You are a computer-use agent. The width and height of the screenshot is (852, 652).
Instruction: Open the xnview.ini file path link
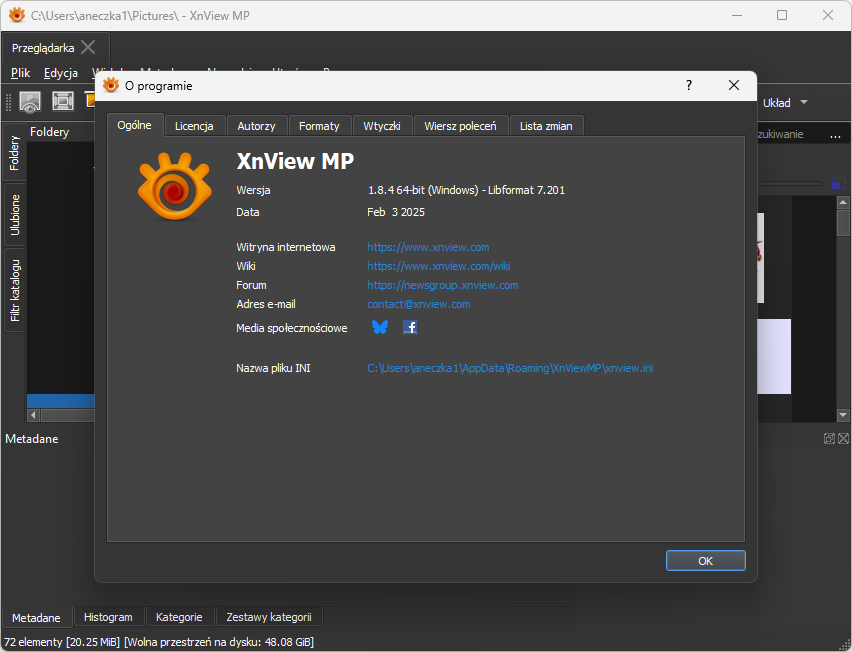[x=510, y=368]
